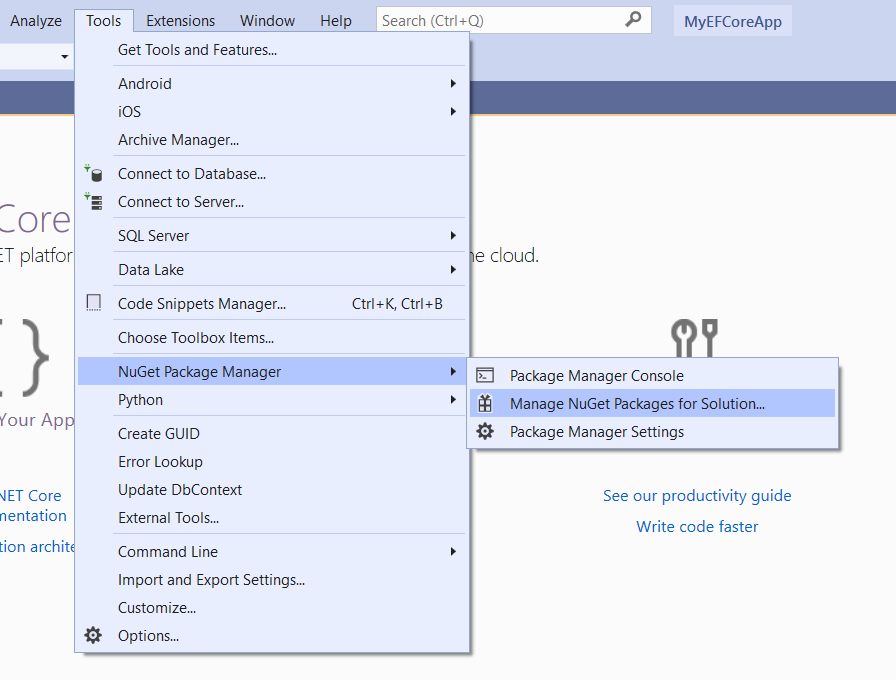
Task: Expand the Android submenu arrow
Action: pos(453,83)
